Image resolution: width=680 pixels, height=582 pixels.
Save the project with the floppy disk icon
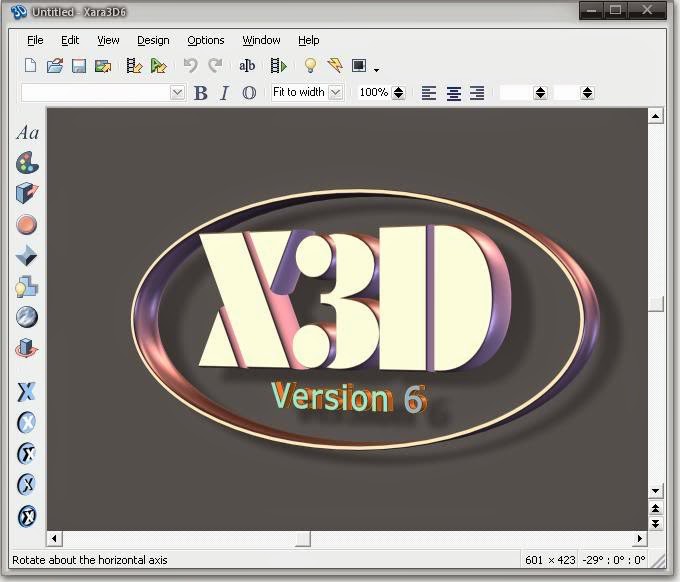(78, 66)
